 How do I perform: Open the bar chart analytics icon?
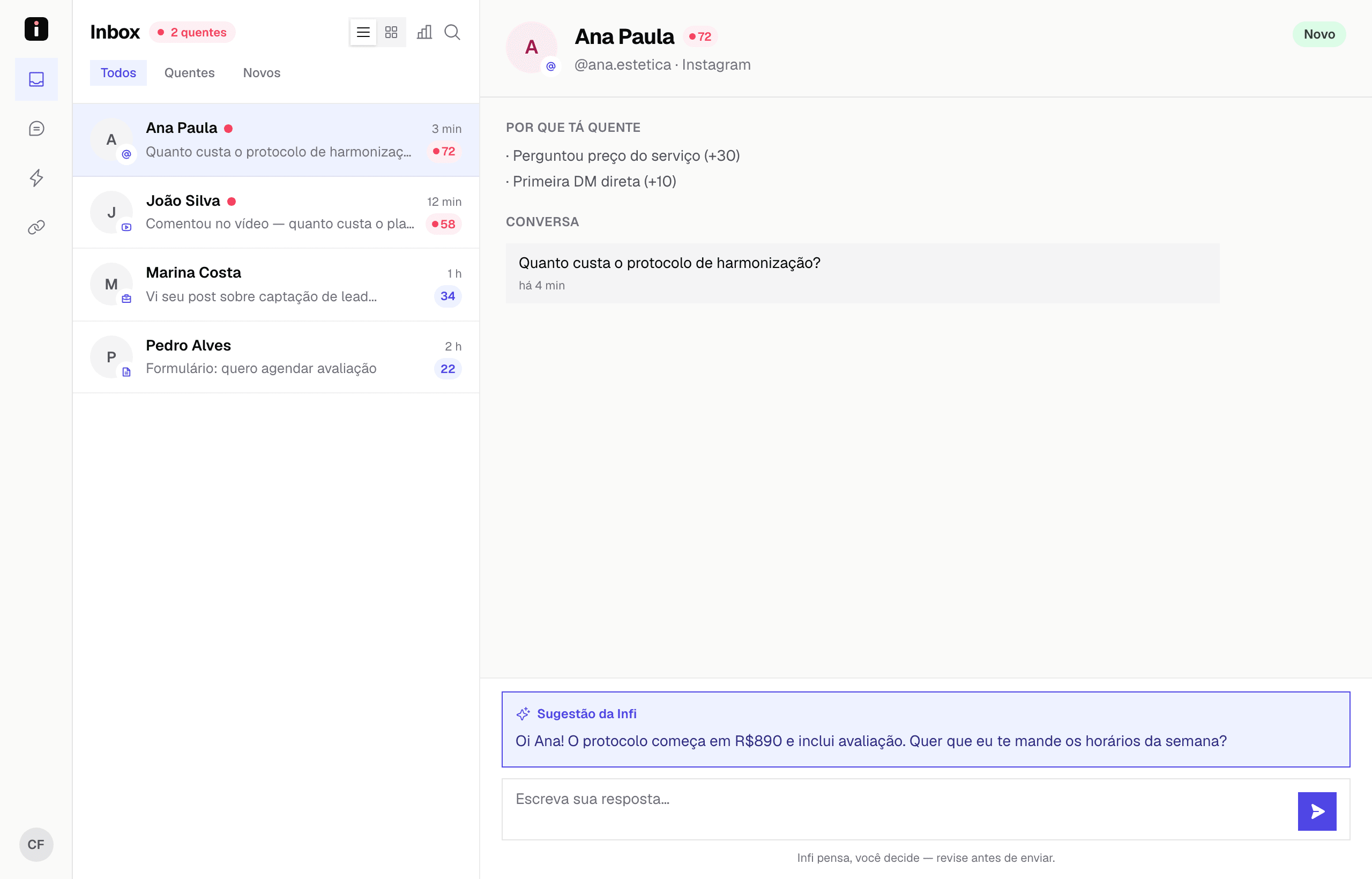click(x=424, y=32)
